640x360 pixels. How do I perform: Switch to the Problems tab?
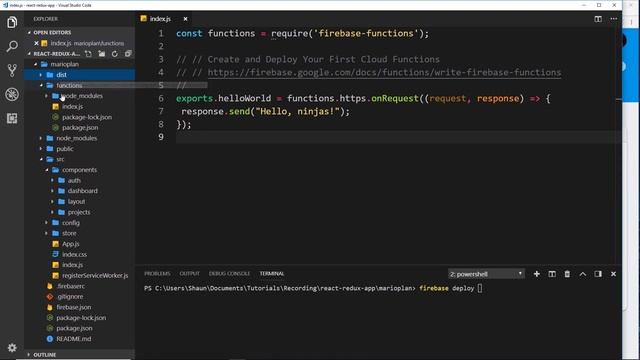click(x=157, y=273)
